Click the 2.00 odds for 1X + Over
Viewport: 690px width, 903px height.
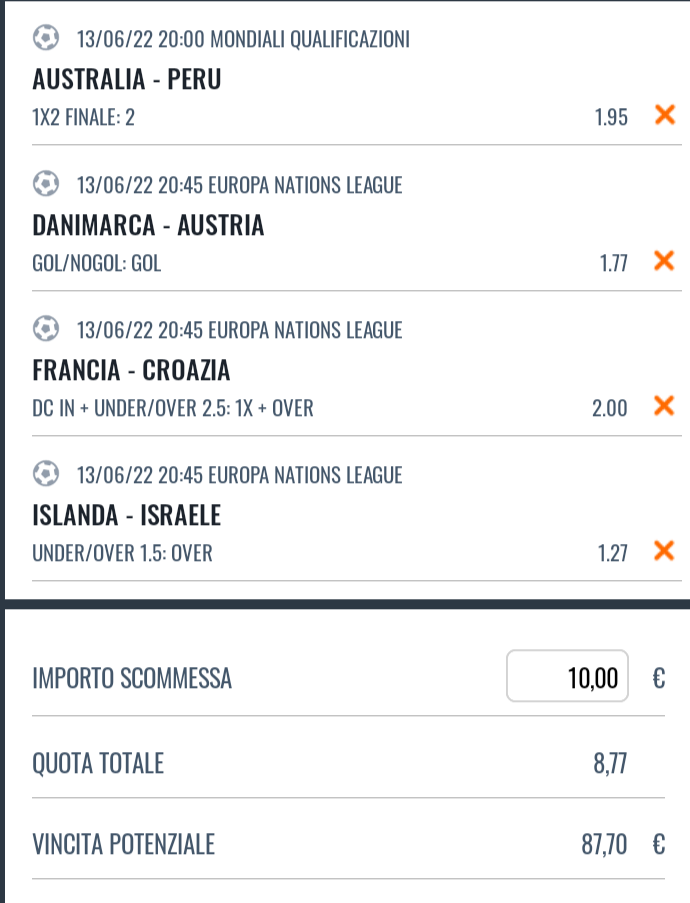[x=610, y=408]
